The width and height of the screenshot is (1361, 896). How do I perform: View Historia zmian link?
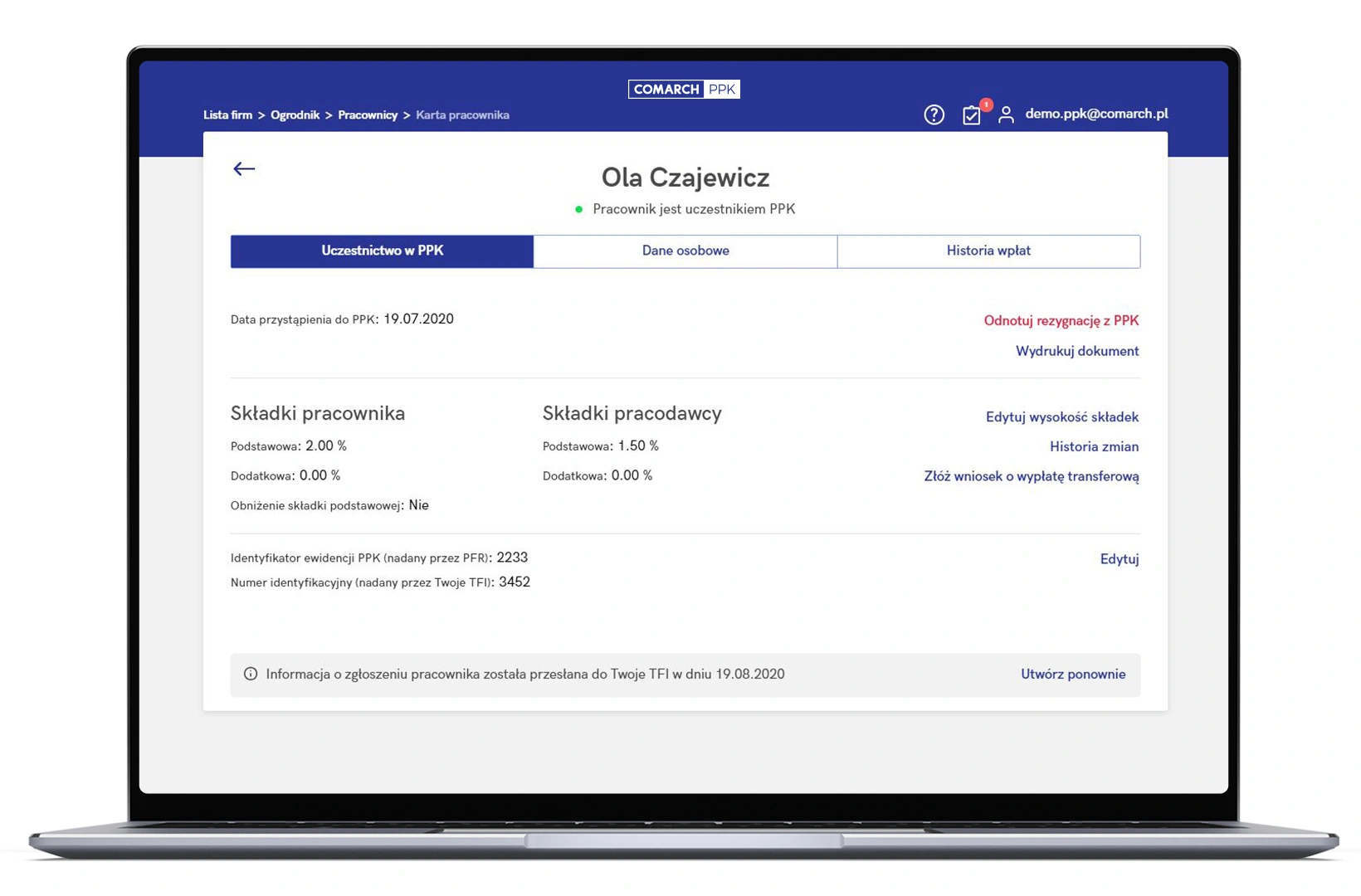tap(1094, 446)
